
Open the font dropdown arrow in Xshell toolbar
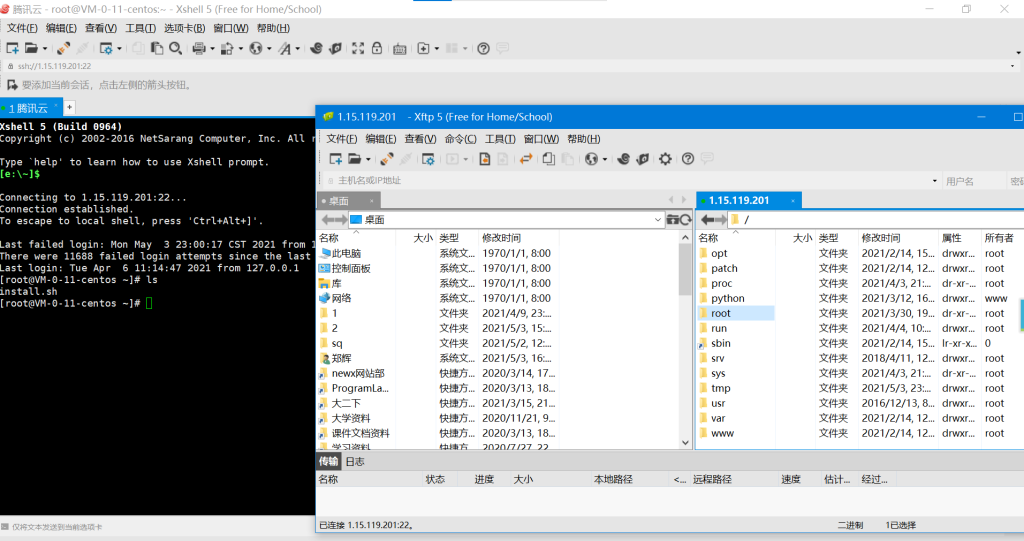297,48
